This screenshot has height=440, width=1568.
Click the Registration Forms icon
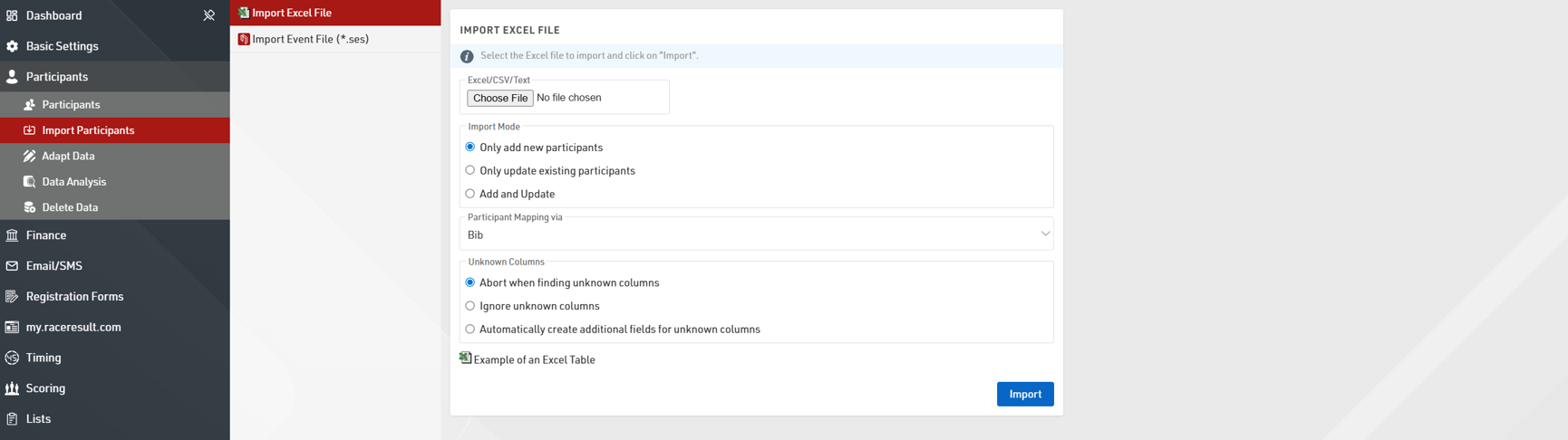click(x=12, y=297)
